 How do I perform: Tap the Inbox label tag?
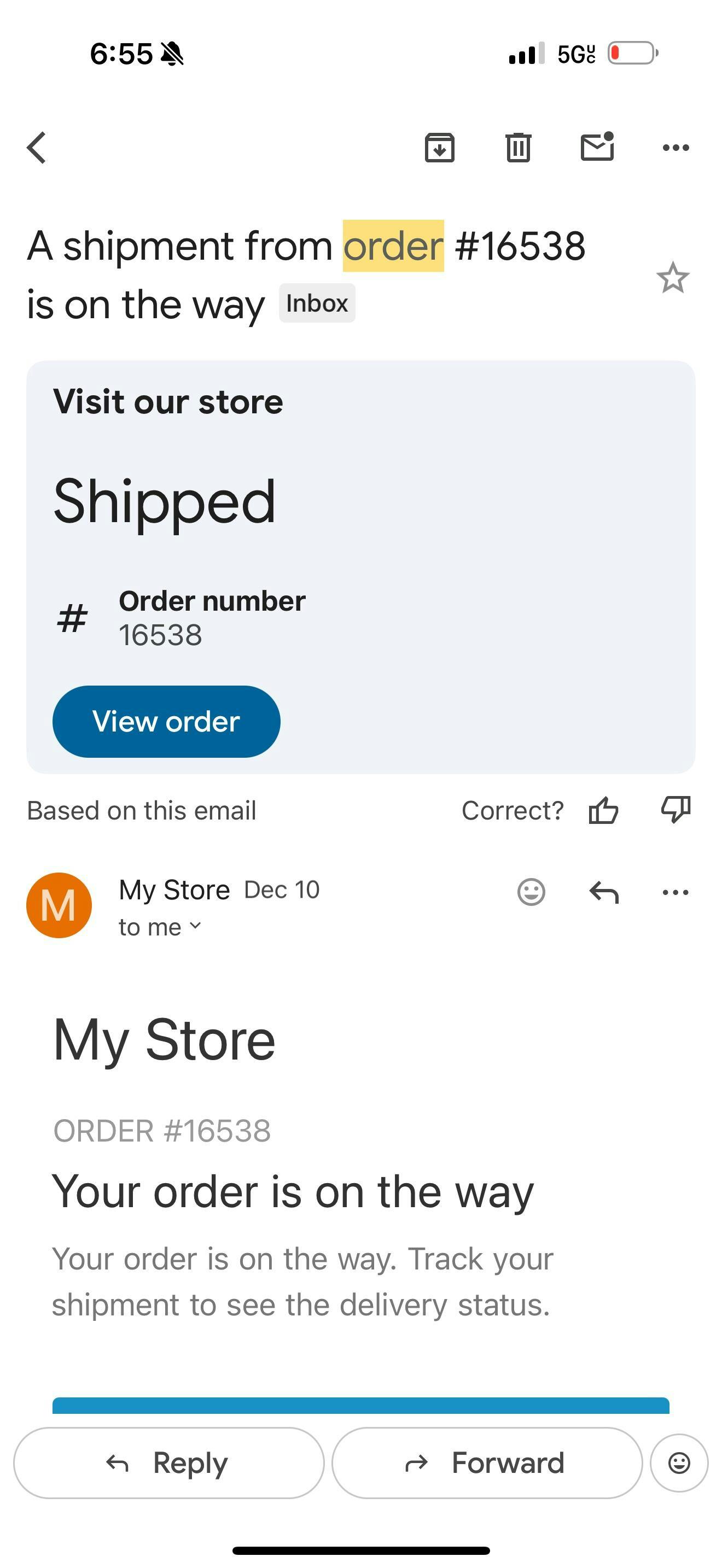317,303
